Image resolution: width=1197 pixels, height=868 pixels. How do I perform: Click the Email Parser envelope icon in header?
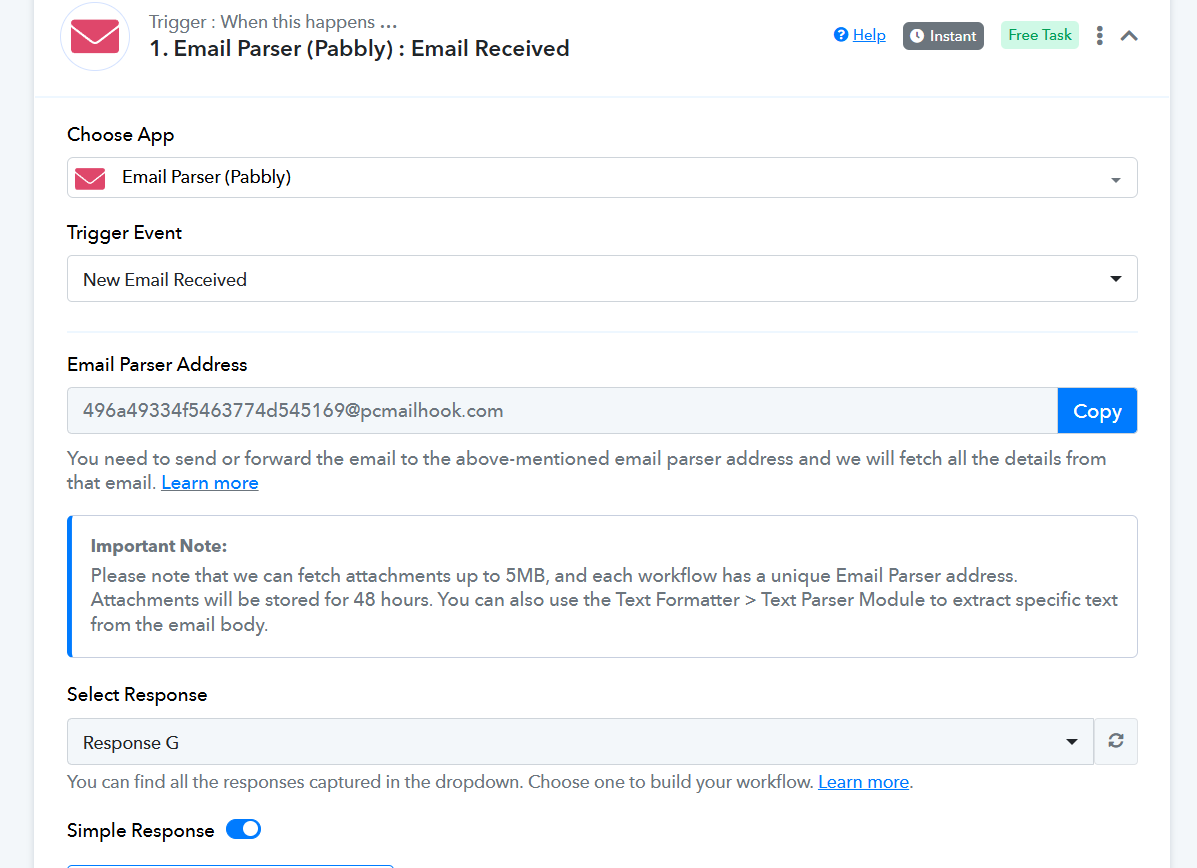click(x=95, y=37)
